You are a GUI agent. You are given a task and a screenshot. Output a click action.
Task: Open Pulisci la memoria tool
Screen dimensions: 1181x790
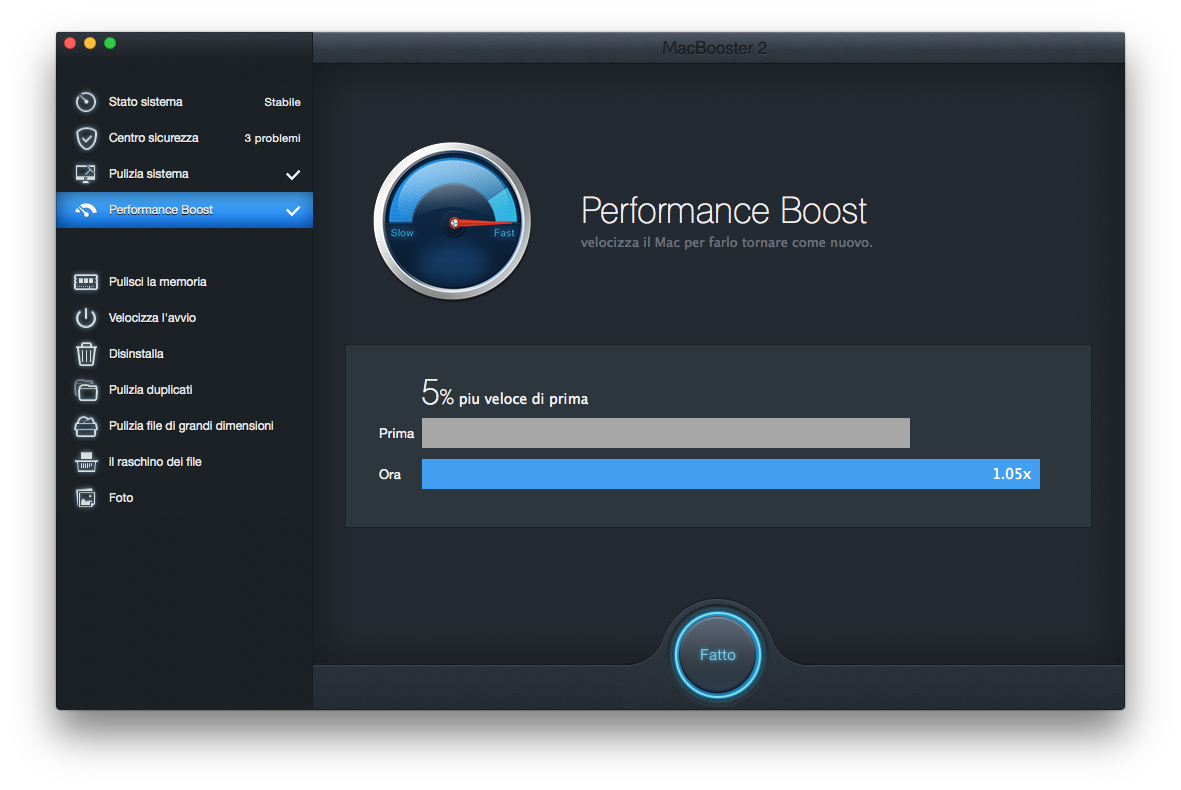coord(185,282)
